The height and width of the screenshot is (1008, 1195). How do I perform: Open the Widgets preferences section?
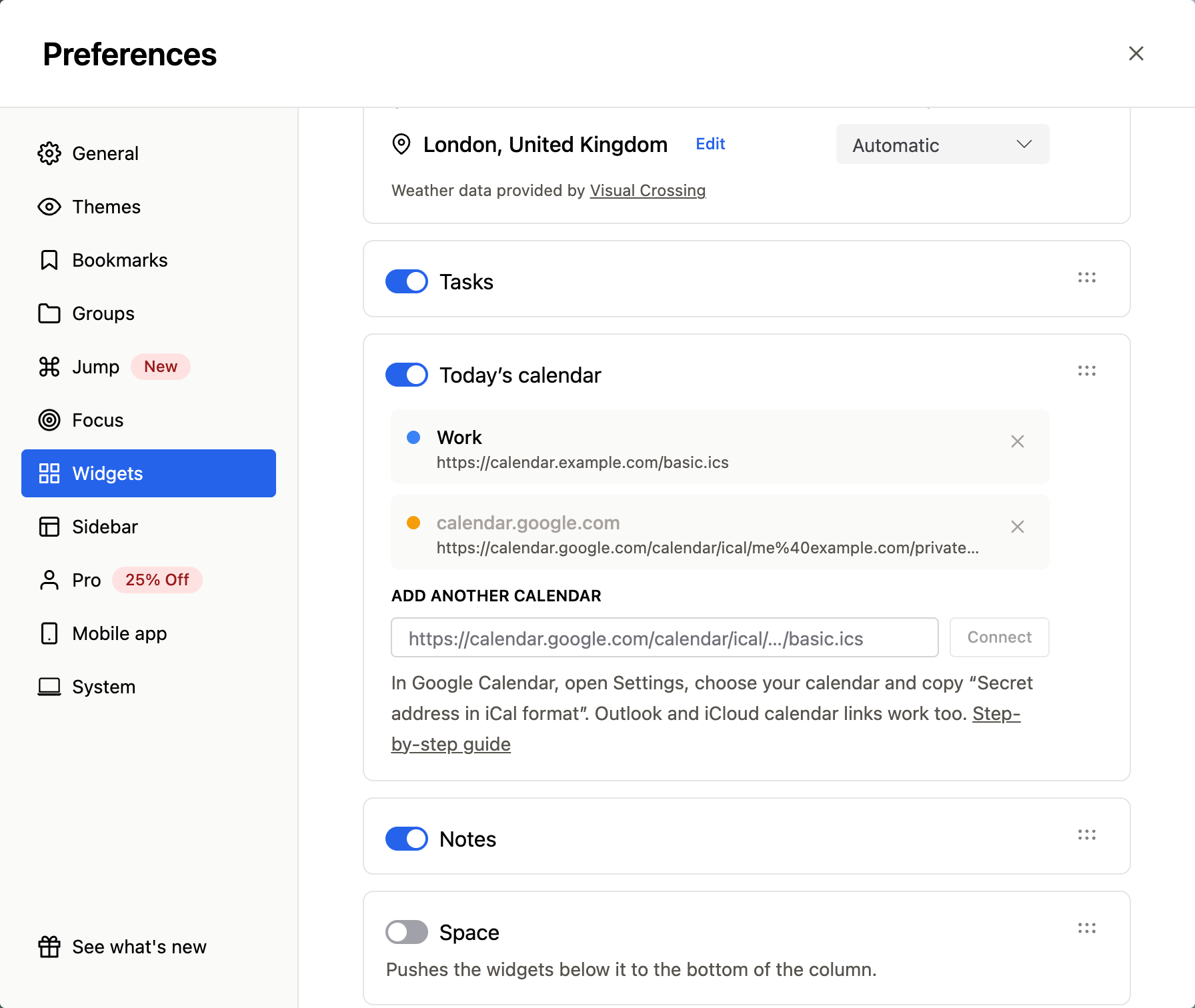(x=149, y=473)
